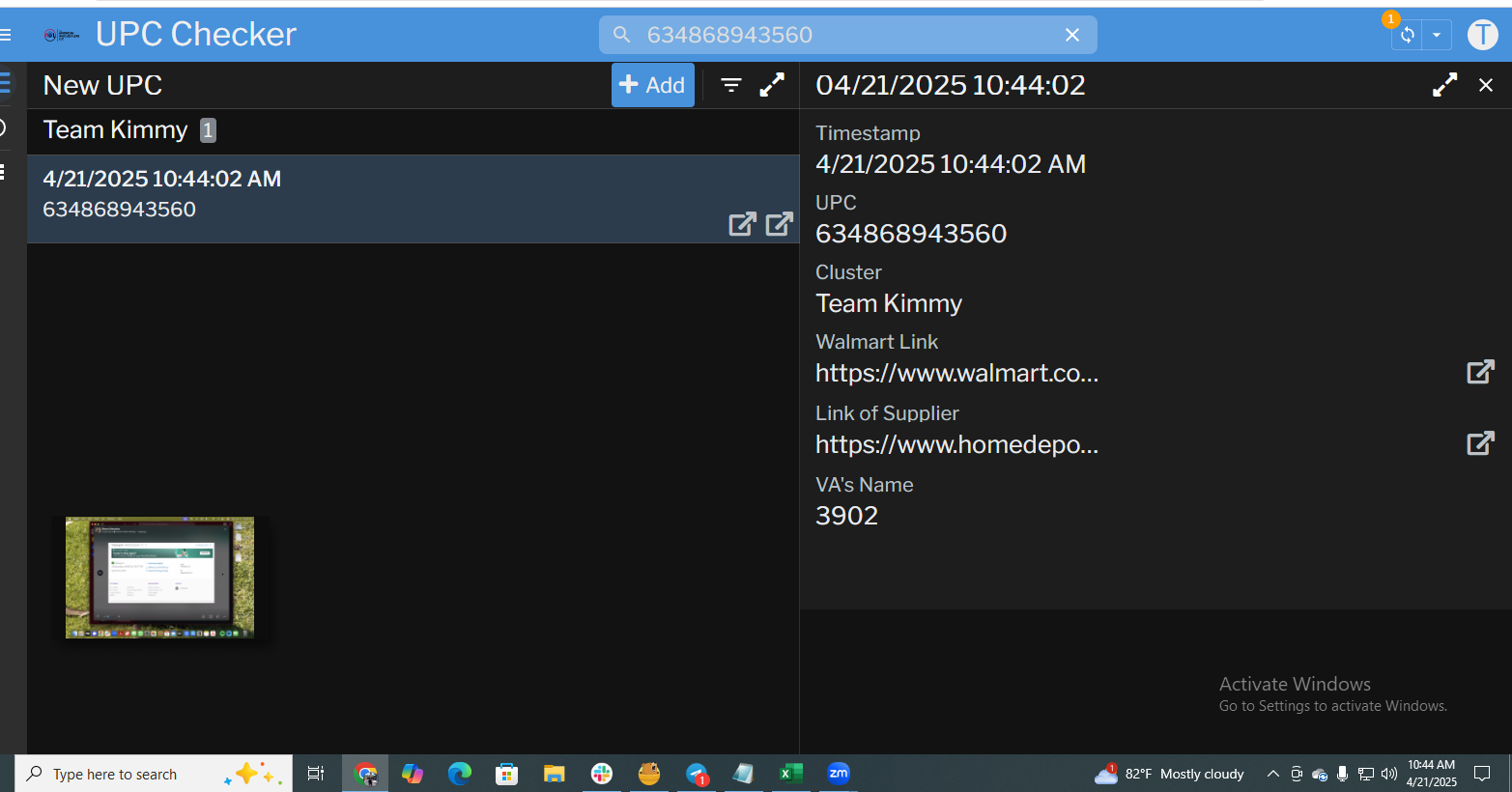Click the floating screen preview thumbnail
The width and height of the screenshot is (1512, 792).
pyautogui.click(x=159, y=577)
